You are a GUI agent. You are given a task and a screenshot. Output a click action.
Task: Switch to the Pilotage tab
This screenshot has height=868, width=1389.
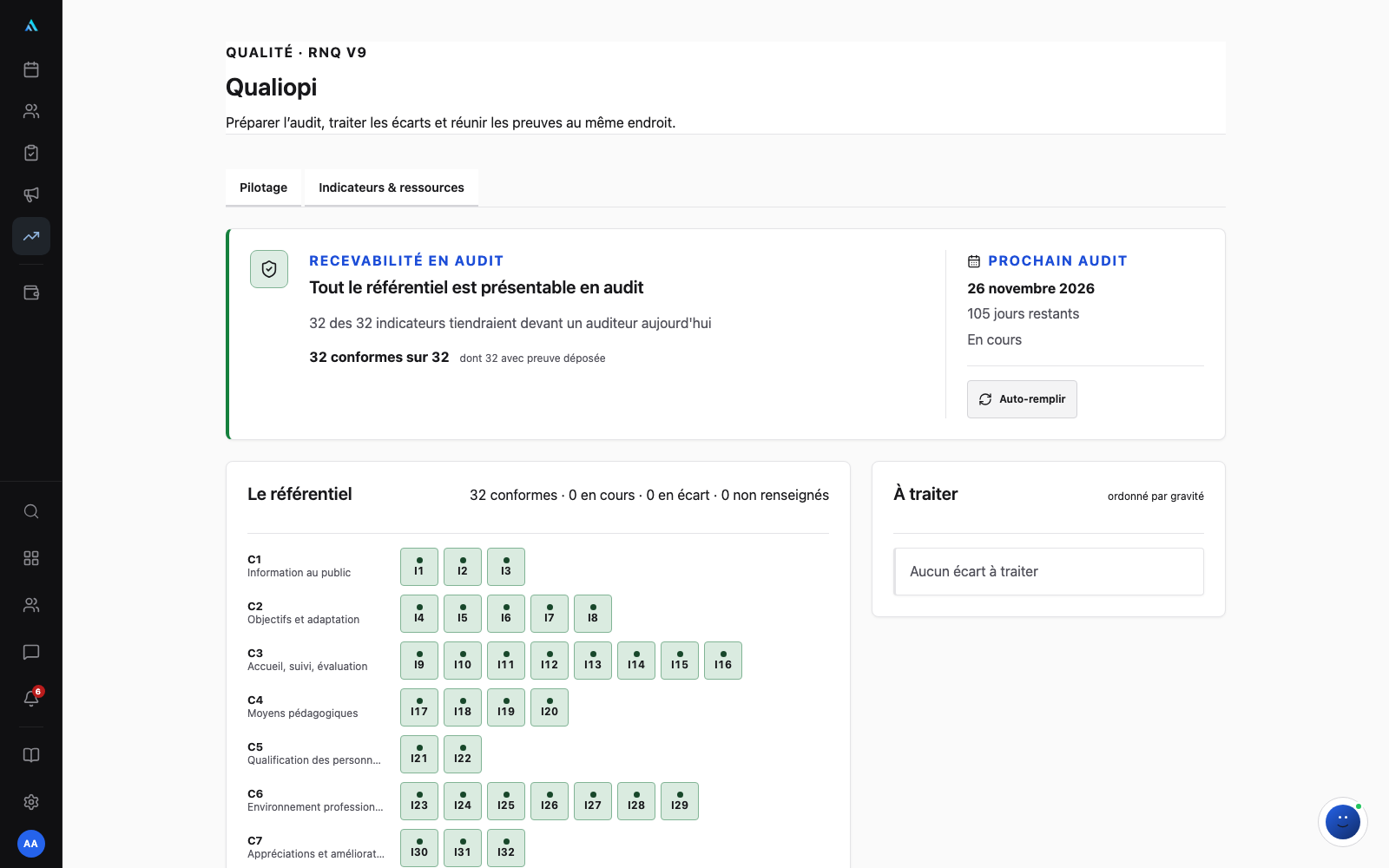[x=263, y=187]
